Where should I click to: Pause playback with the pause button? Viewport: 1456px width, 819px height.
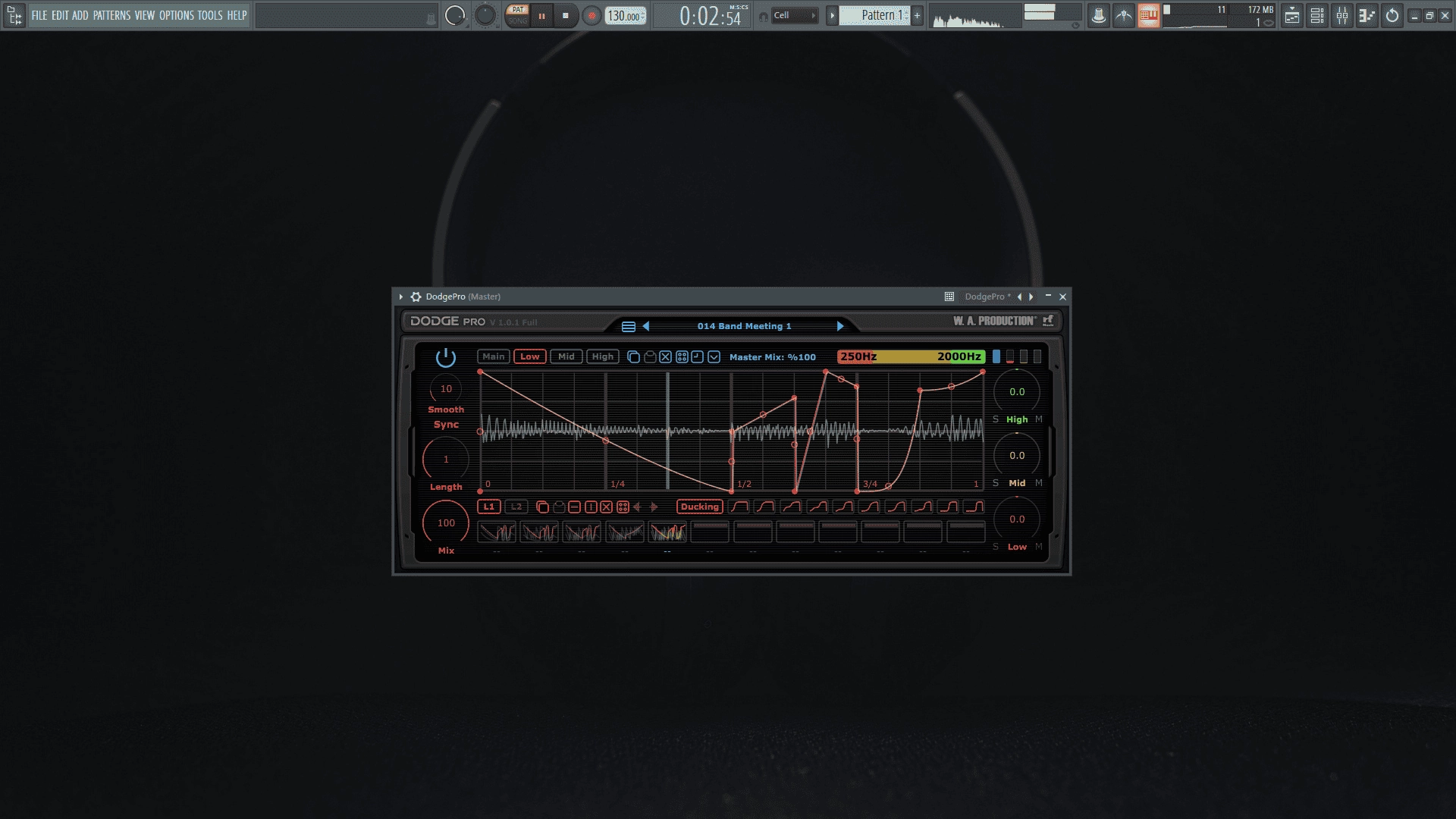pos(542,15)
